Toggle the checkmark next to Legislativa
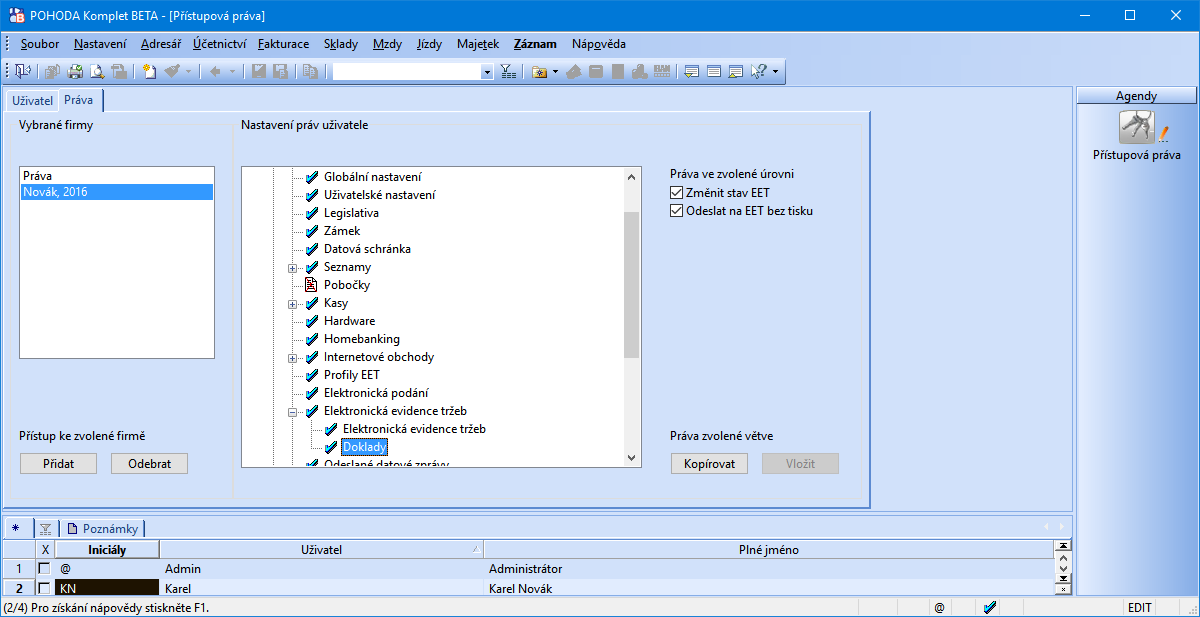The height and width of the screenshot is (617, 1200). tap(311, 213)
